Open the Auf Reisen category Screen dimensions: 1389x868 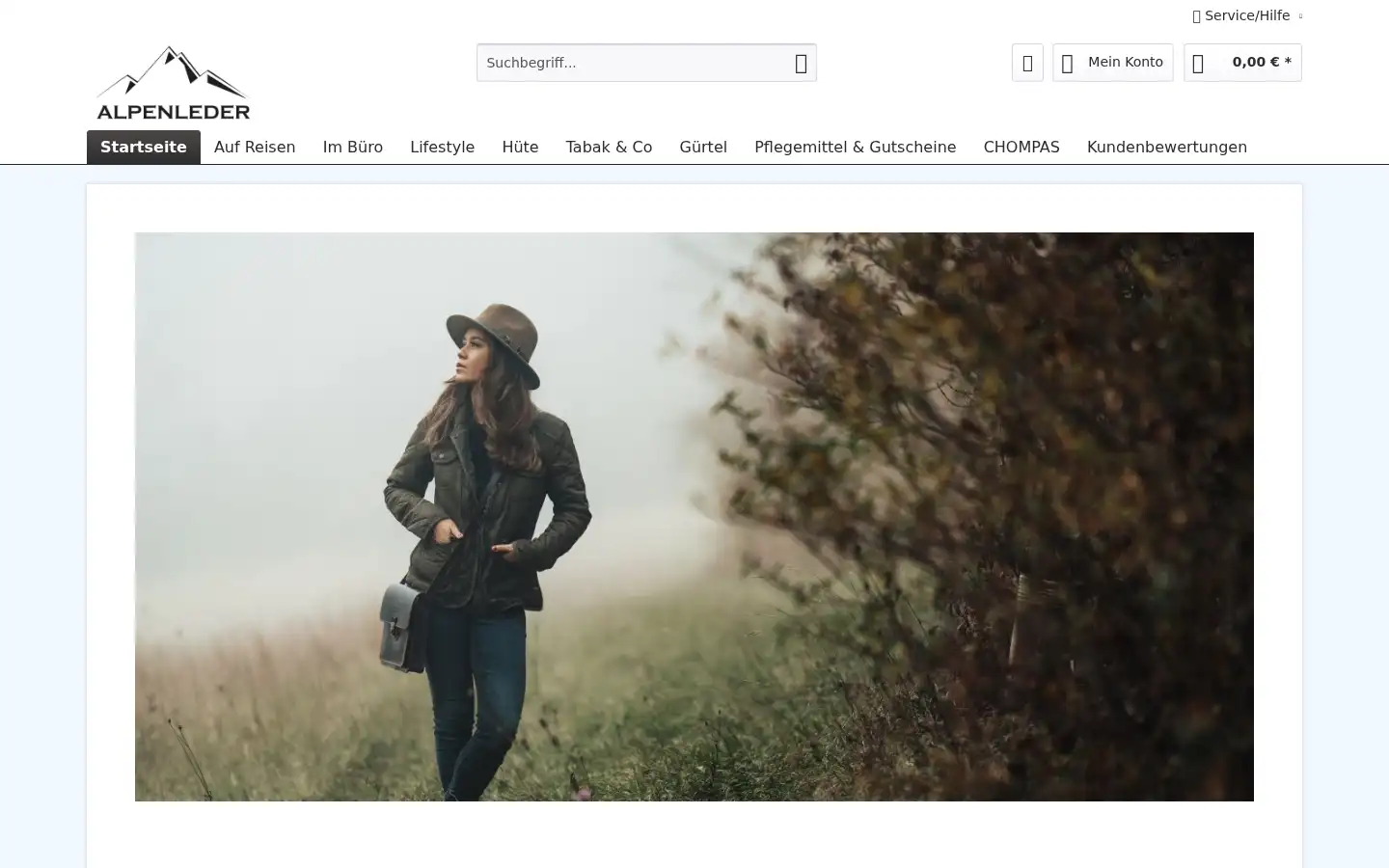(x=255, y=147)
